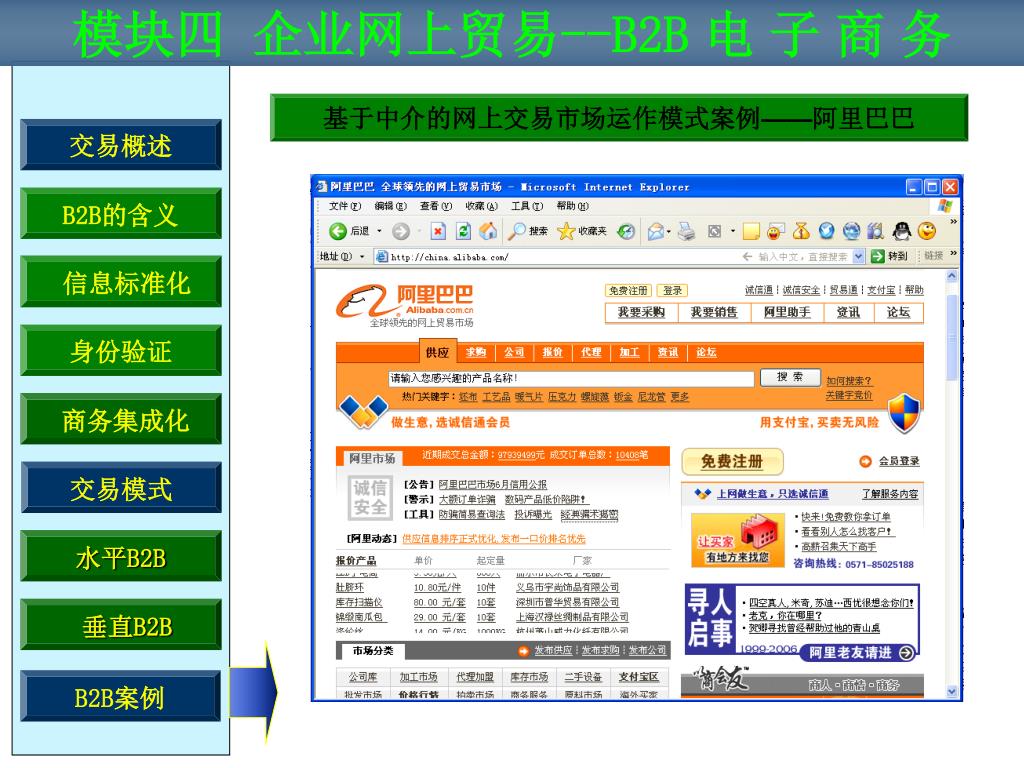Click the 发布供应 link
This screenshot has height=768, width=1024.
click(x=553, y=650)
